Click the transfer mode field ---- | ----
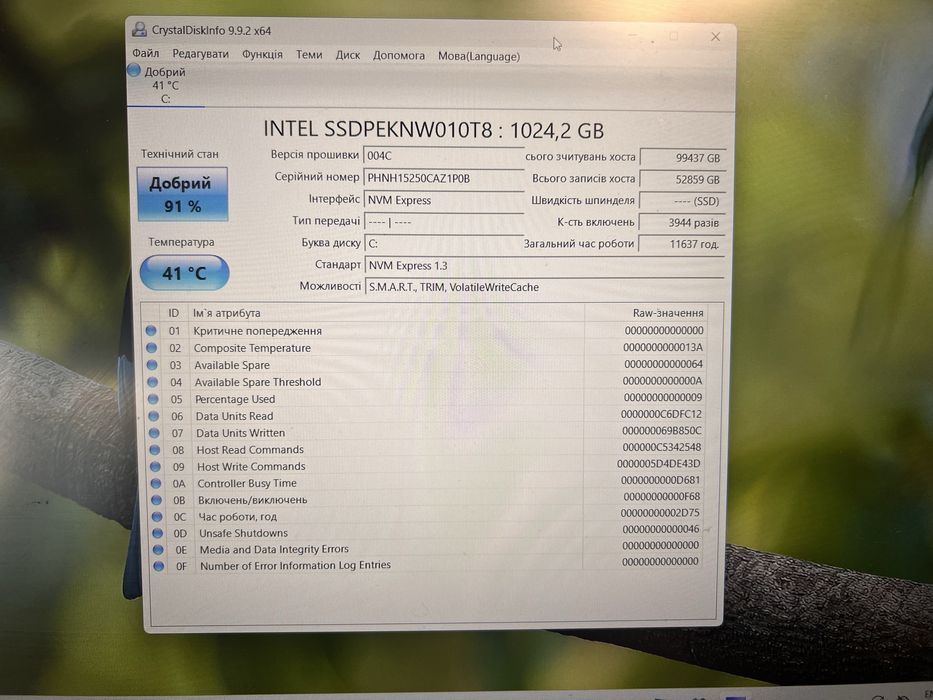 click(x=443, y=222)
